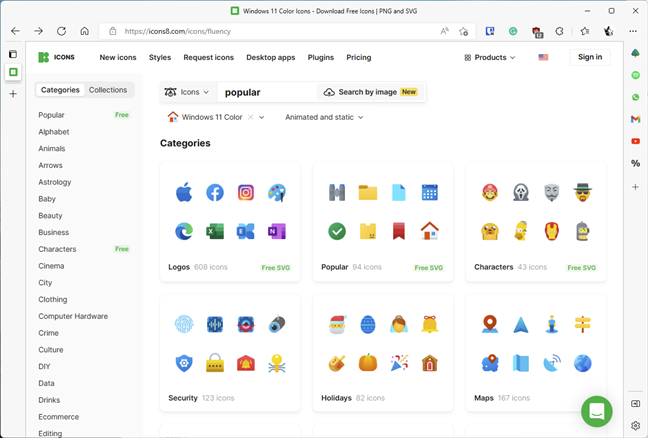
Task: Click the Scream ghost mask icon
Action: point(521,192)
